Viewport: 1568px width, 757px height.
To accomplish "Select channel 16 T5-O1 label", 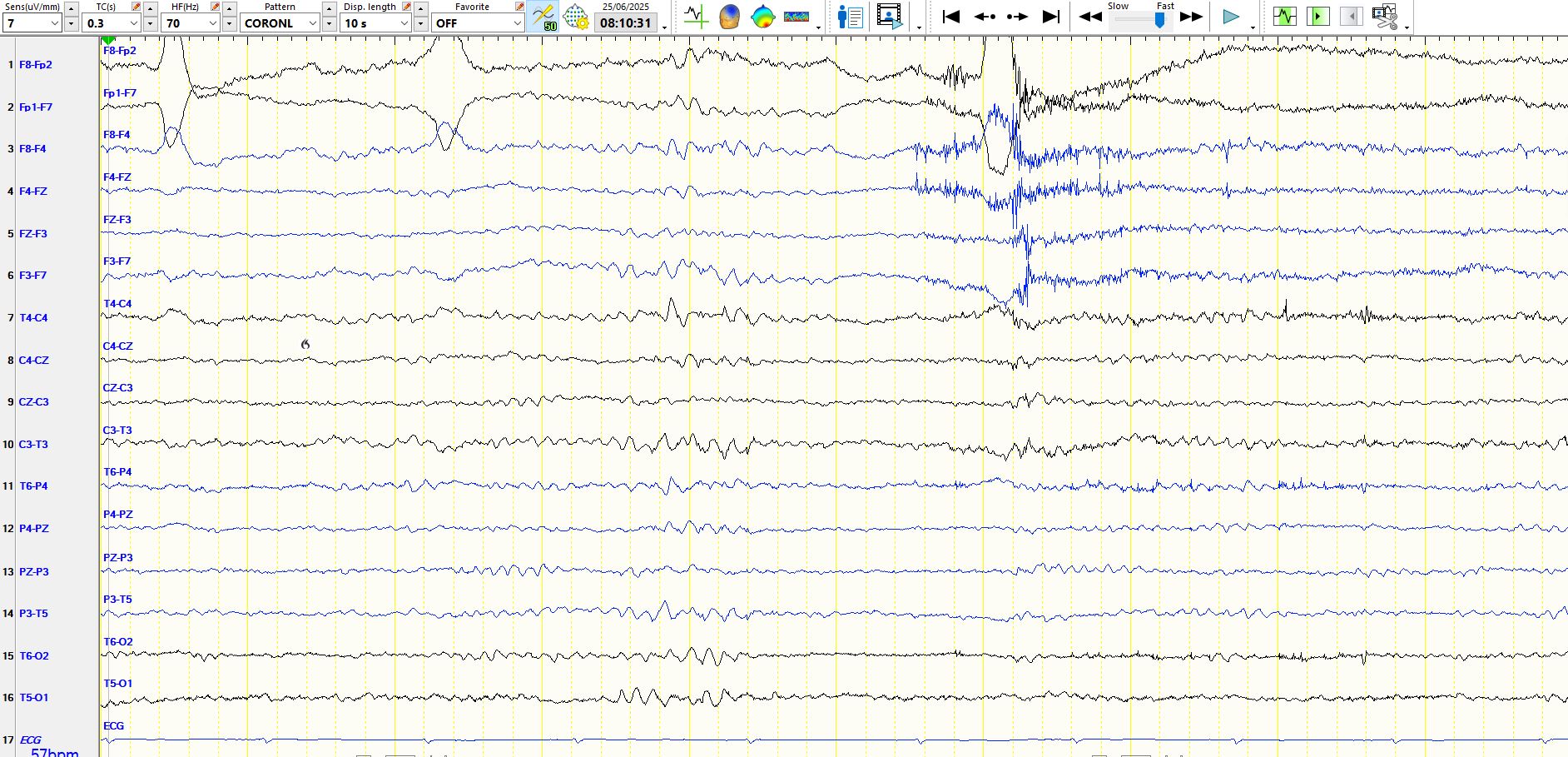I will coord(34,697).
